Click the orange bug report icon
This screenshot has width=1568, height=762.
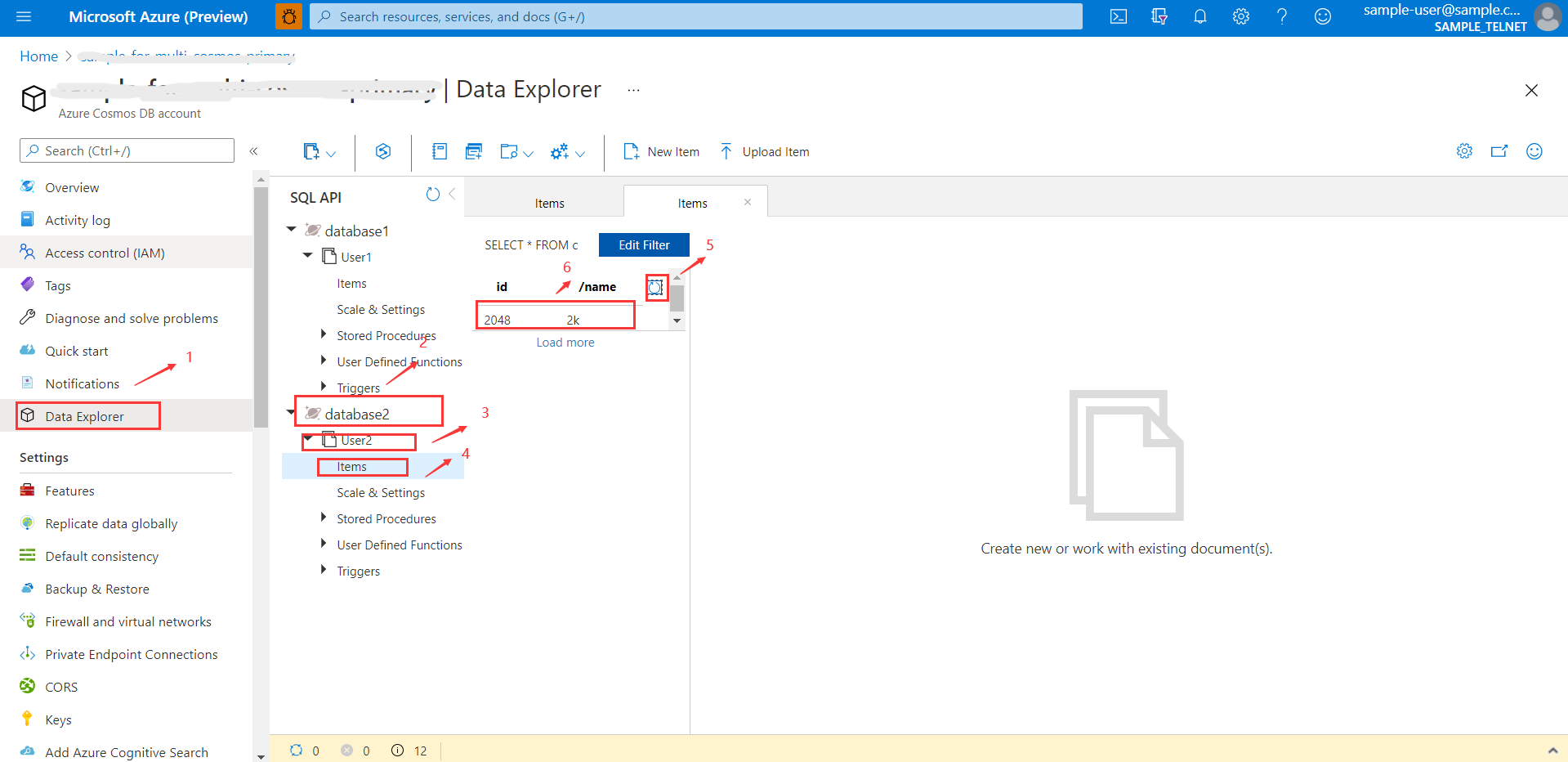point(288,16)
